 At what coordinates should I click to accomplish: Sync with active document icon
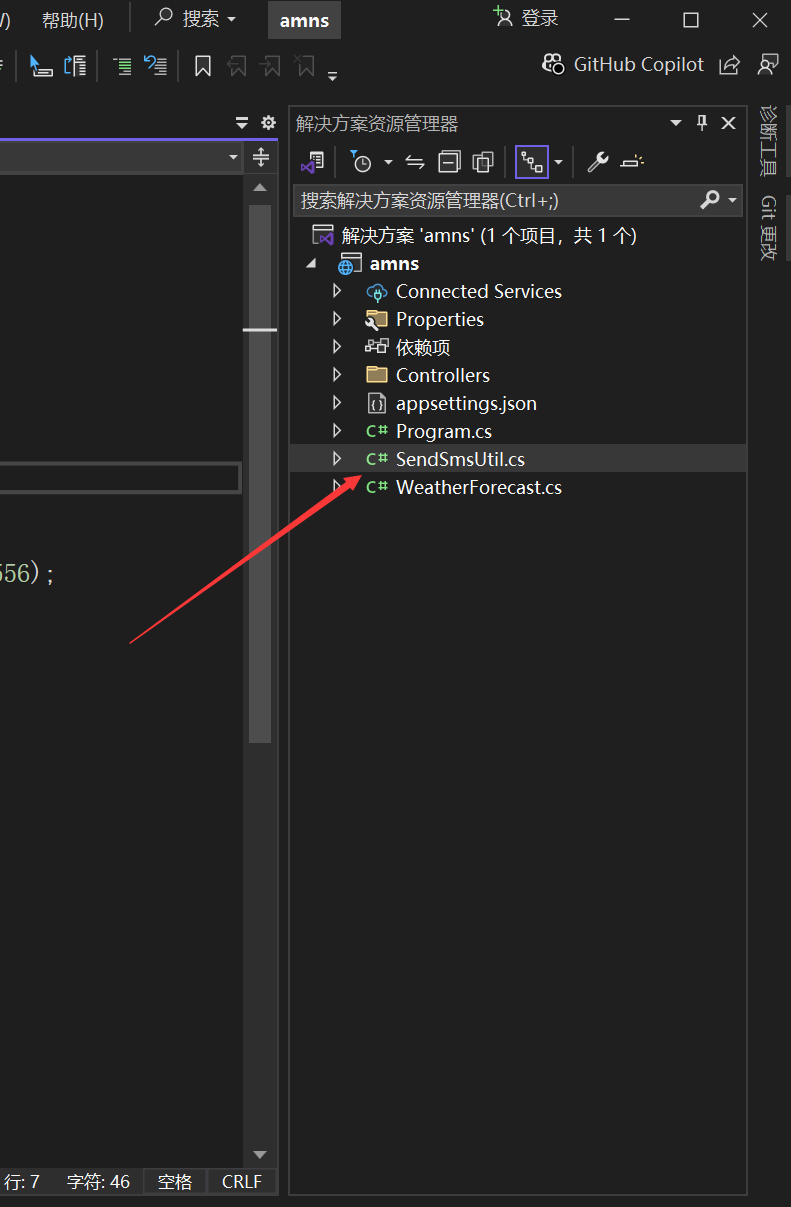(x=416, y=162)
